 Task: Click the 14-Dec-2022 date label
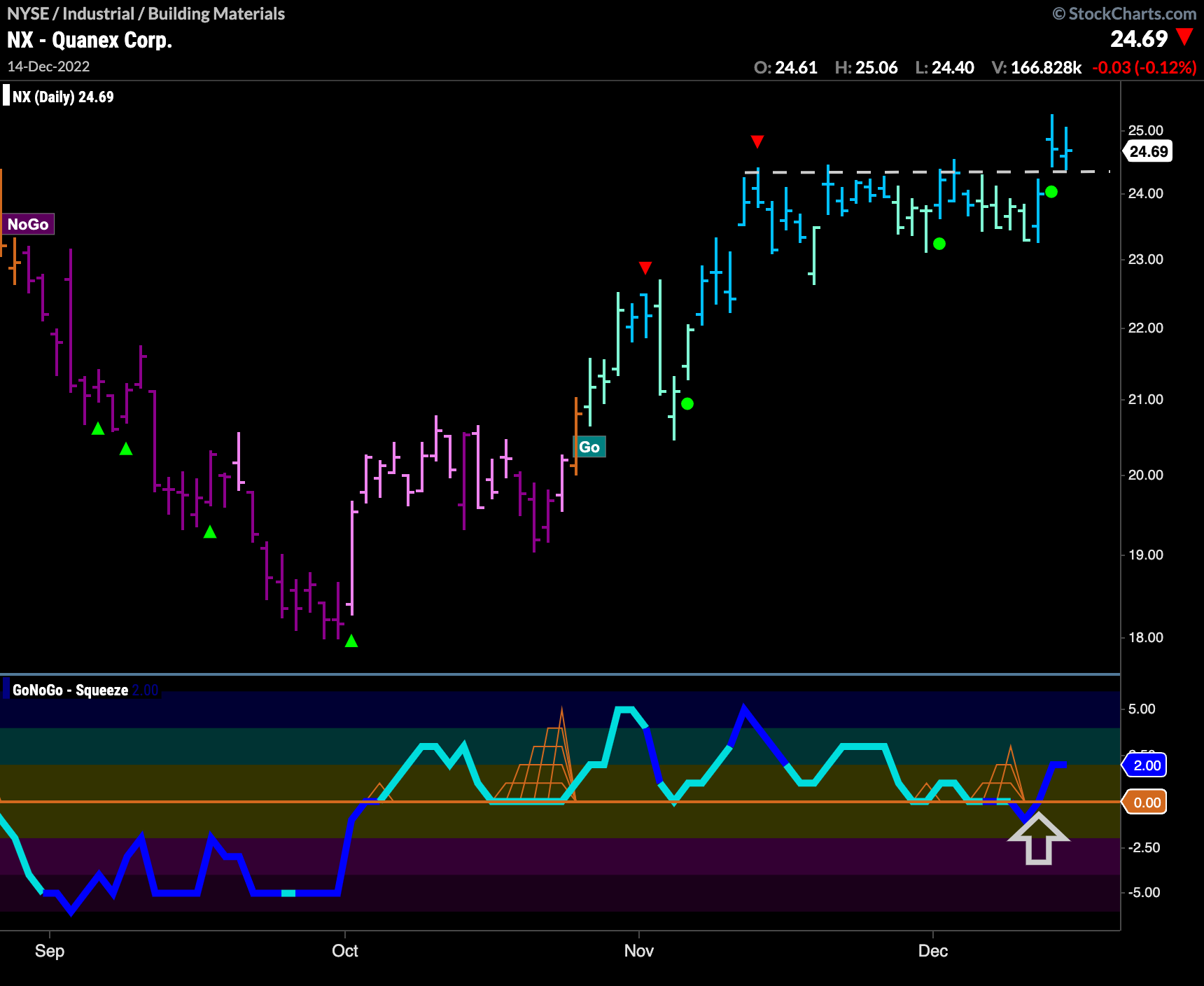tap(48, 67)
